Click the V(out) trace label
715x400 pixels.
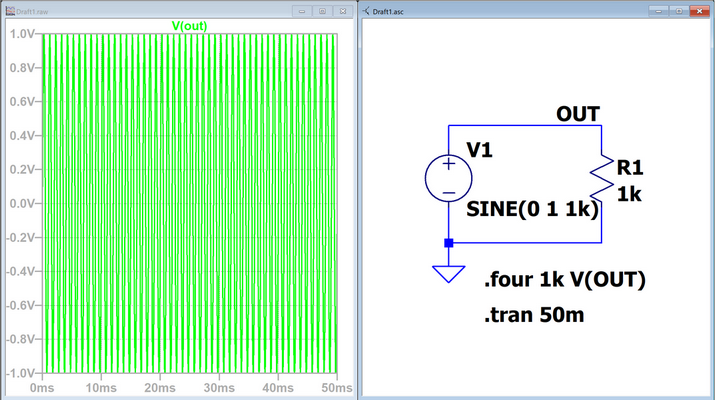coord(189,25)
